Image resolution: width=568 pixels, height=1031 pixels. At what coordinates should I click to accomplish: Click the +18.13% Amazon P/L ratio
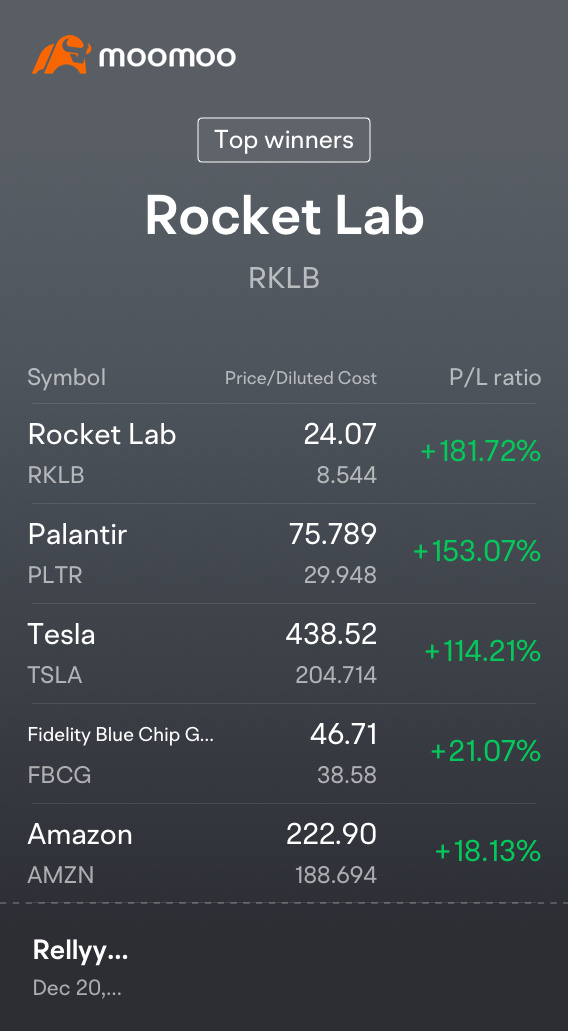488,851
